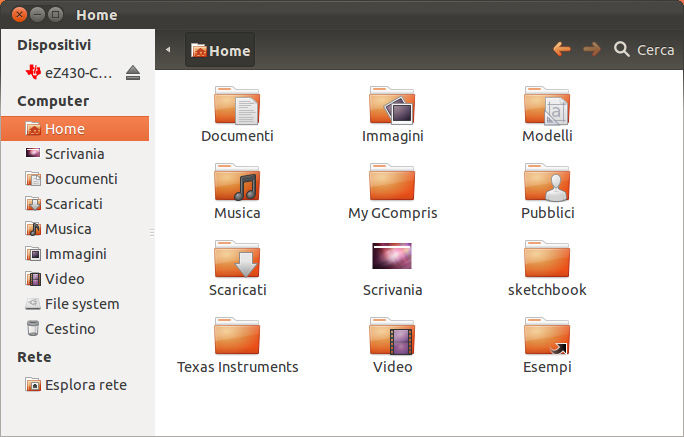Select Cestino in the sidebar
The image size is (684, 437).
70,329
